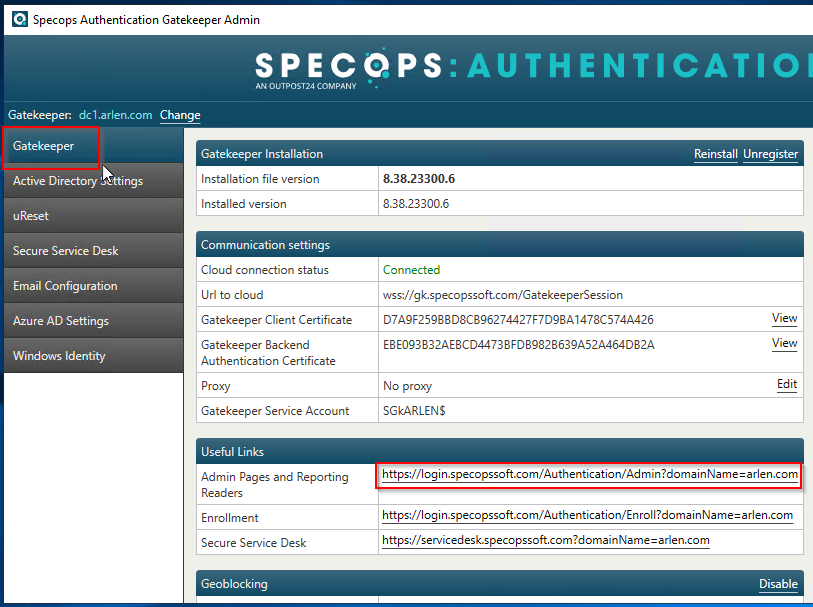
Task: Click the Admin Pages and Reporting Readers label
Action: click(274, 485)
